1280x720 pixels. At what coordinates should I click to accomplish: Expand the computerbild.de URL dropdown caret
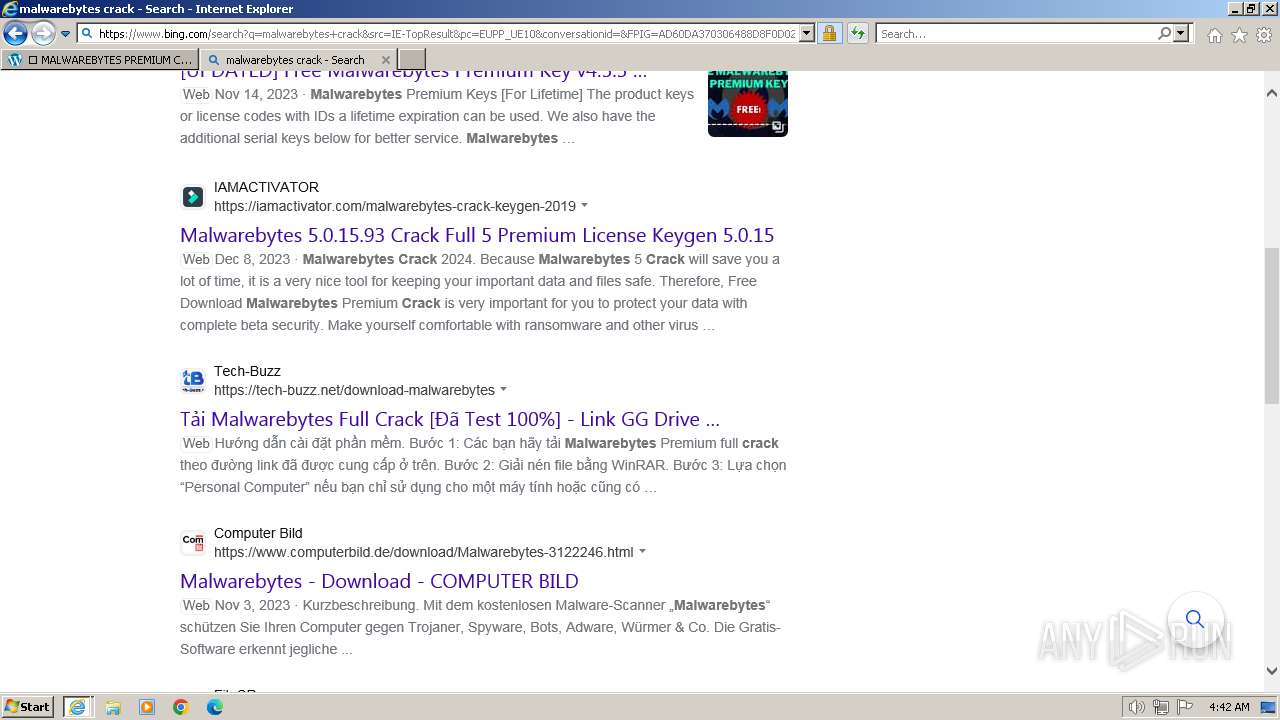[x=643, y=552]
